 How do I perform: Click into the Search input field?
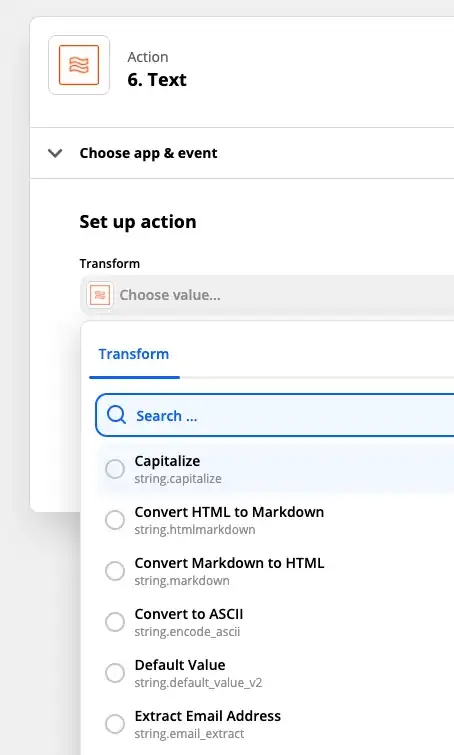coord(275,415)
